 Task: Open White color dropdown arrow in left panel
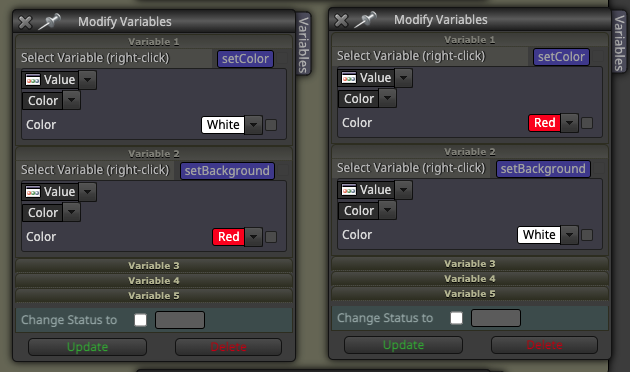pos(254,125)
